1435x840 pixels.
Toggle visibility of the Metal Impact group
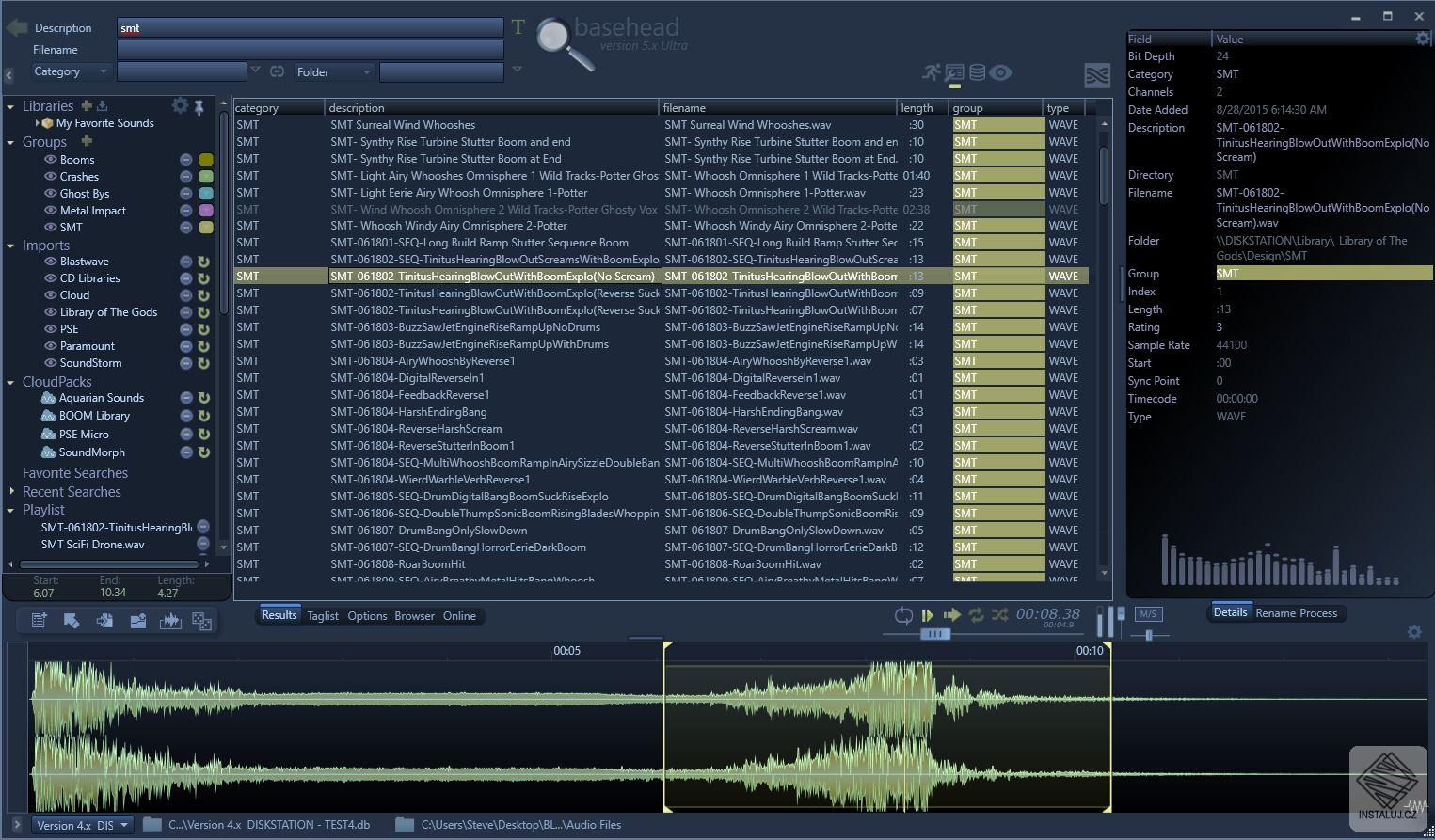51,211
